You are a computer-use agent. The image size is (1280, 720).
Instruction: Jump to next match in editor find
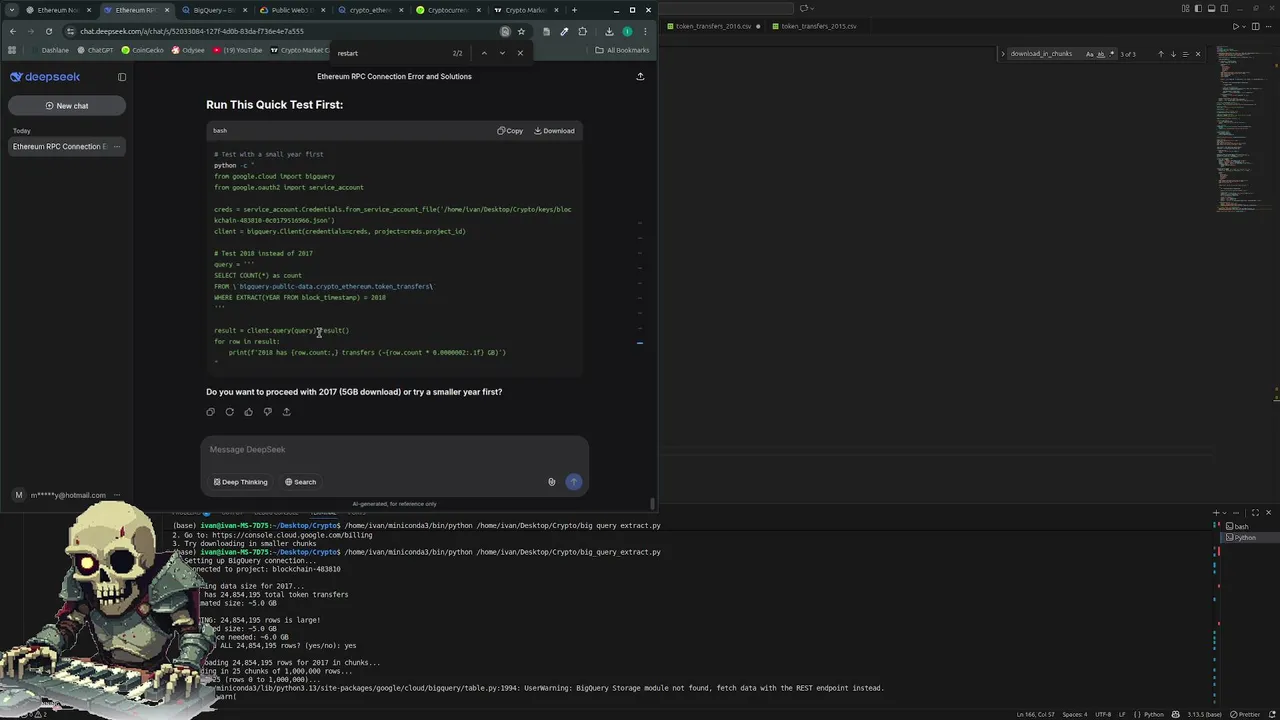coord(1174,54)
